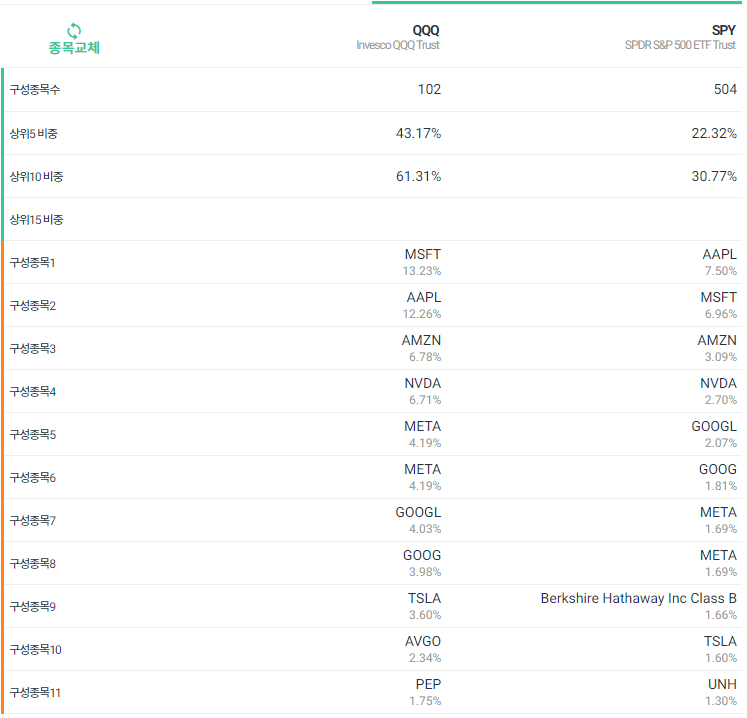
Task: Click the 구성종목4 row label
Action: 33,392
